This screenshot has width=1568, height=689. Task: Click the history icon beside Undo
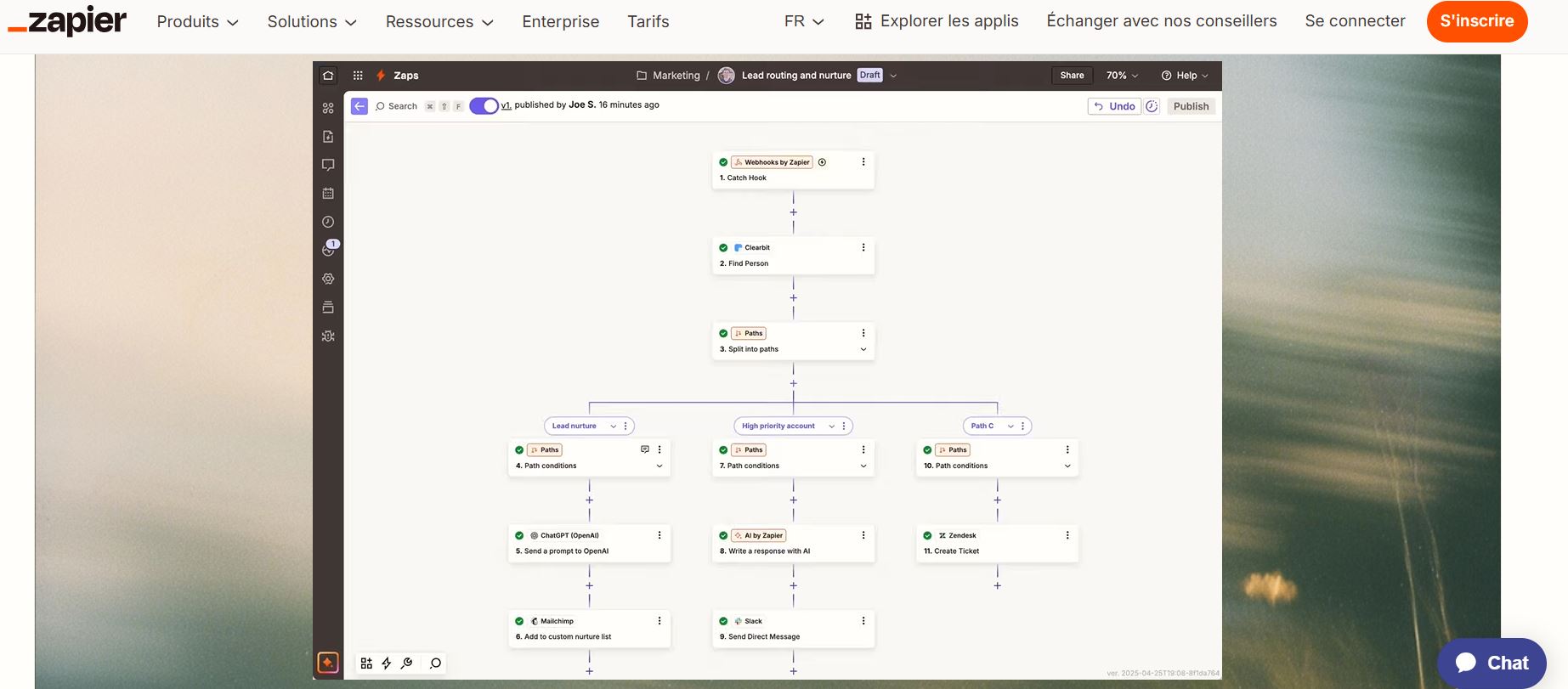1152,106
